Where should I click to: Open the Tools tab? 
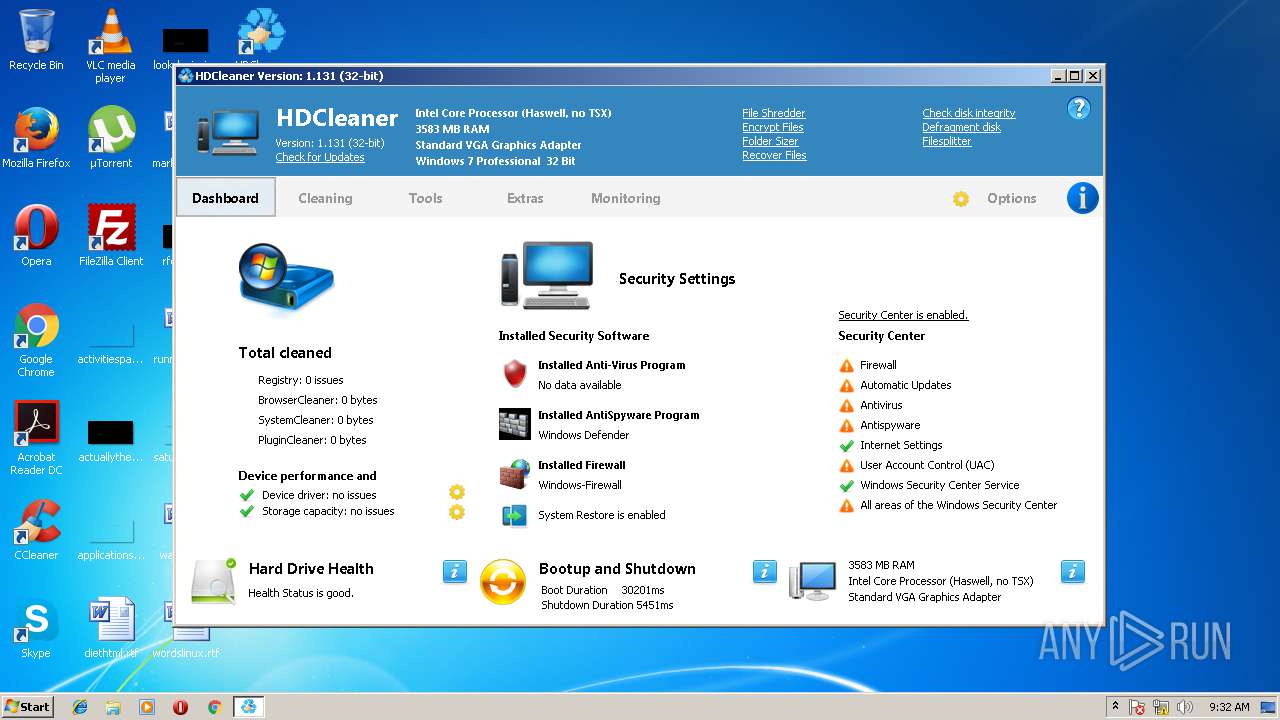(x=425, y=198)
